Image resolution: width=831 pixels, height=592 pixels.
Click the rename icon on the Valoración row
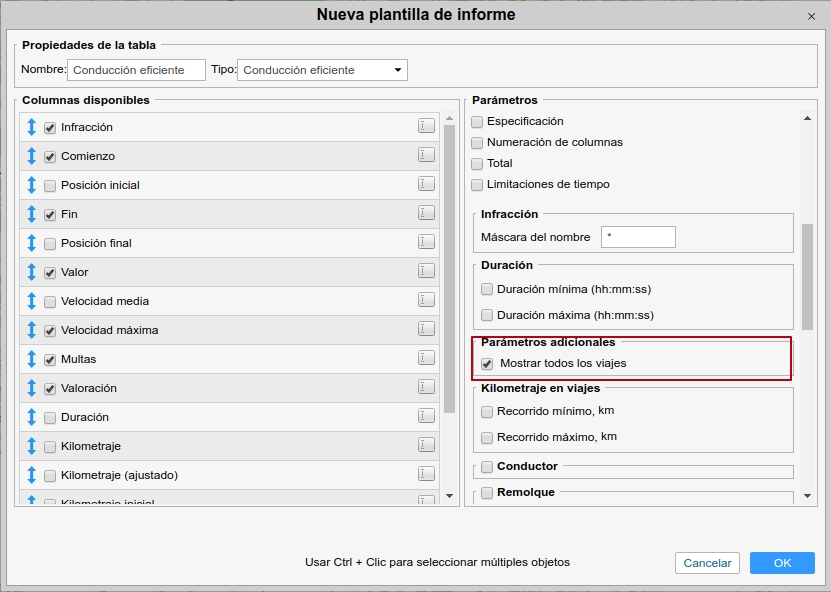tap(426, 387)
